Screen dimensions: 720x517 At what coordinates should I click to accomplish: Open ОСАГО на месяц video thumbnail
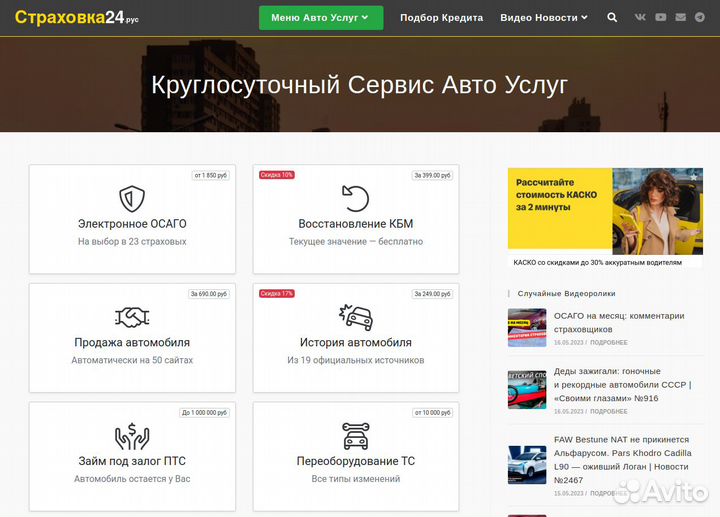(527, 327)
